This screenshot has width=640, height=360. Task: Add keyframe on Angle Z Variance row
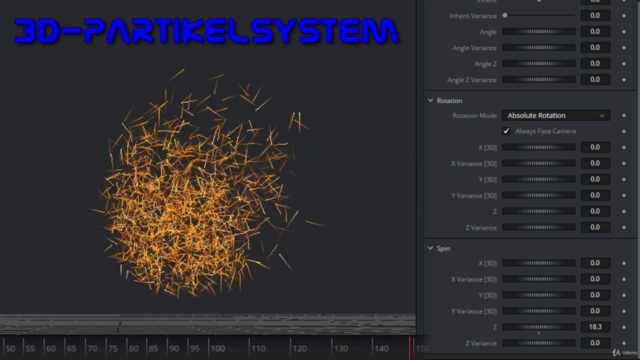click(x=624, y=80)
